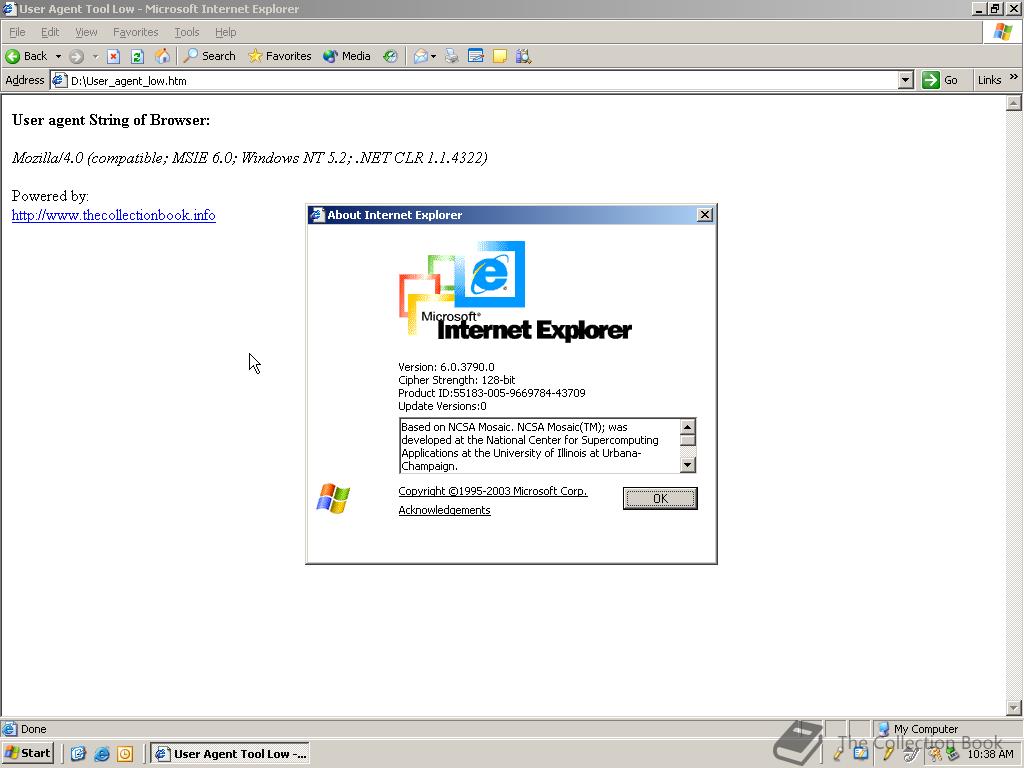Select User Agent Tool Low taskbar button
This screenshot has height=768, width=1024.
pyautogui.click(x=231, y=754)
